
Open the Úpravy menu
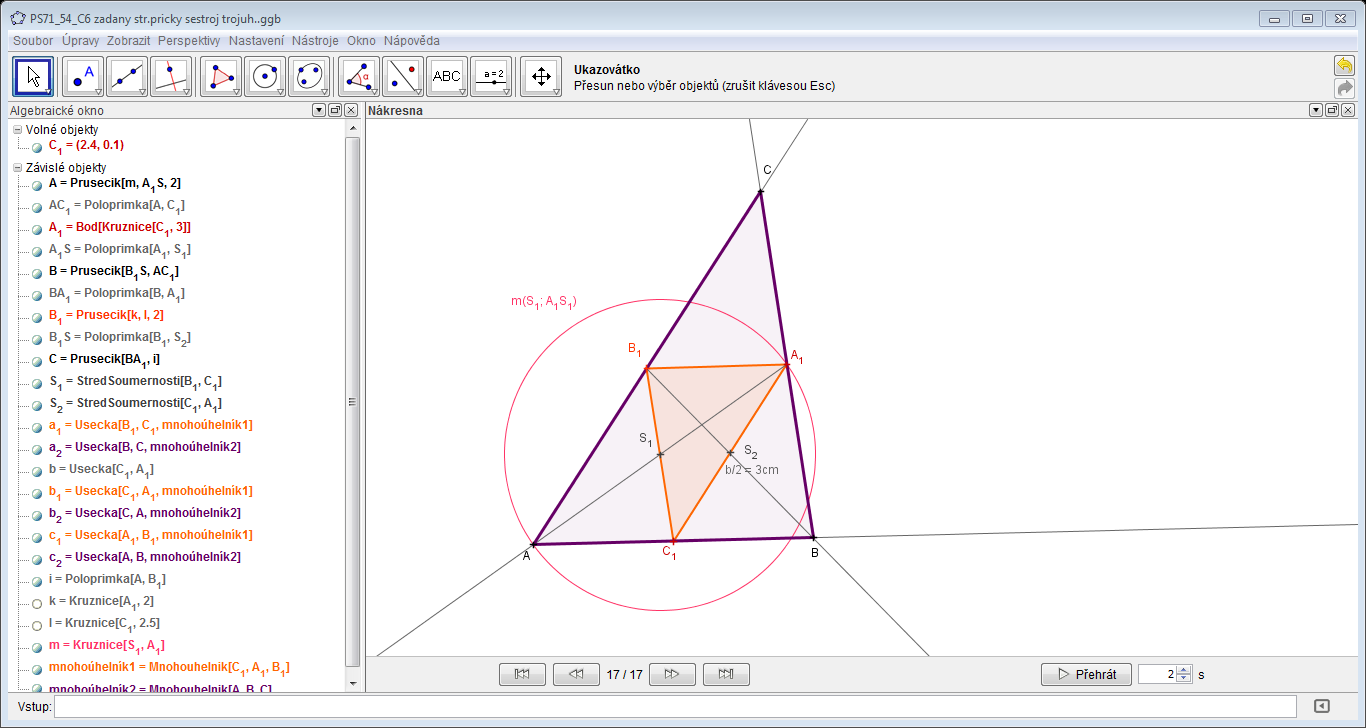coord(80,41)
